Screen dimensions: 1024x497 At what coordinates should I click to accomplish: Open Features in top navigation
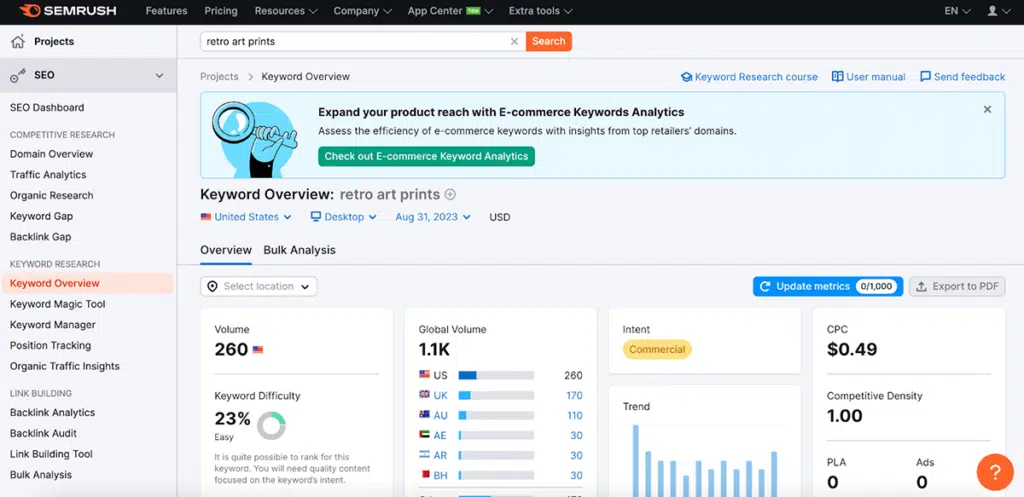coord(167,11)
